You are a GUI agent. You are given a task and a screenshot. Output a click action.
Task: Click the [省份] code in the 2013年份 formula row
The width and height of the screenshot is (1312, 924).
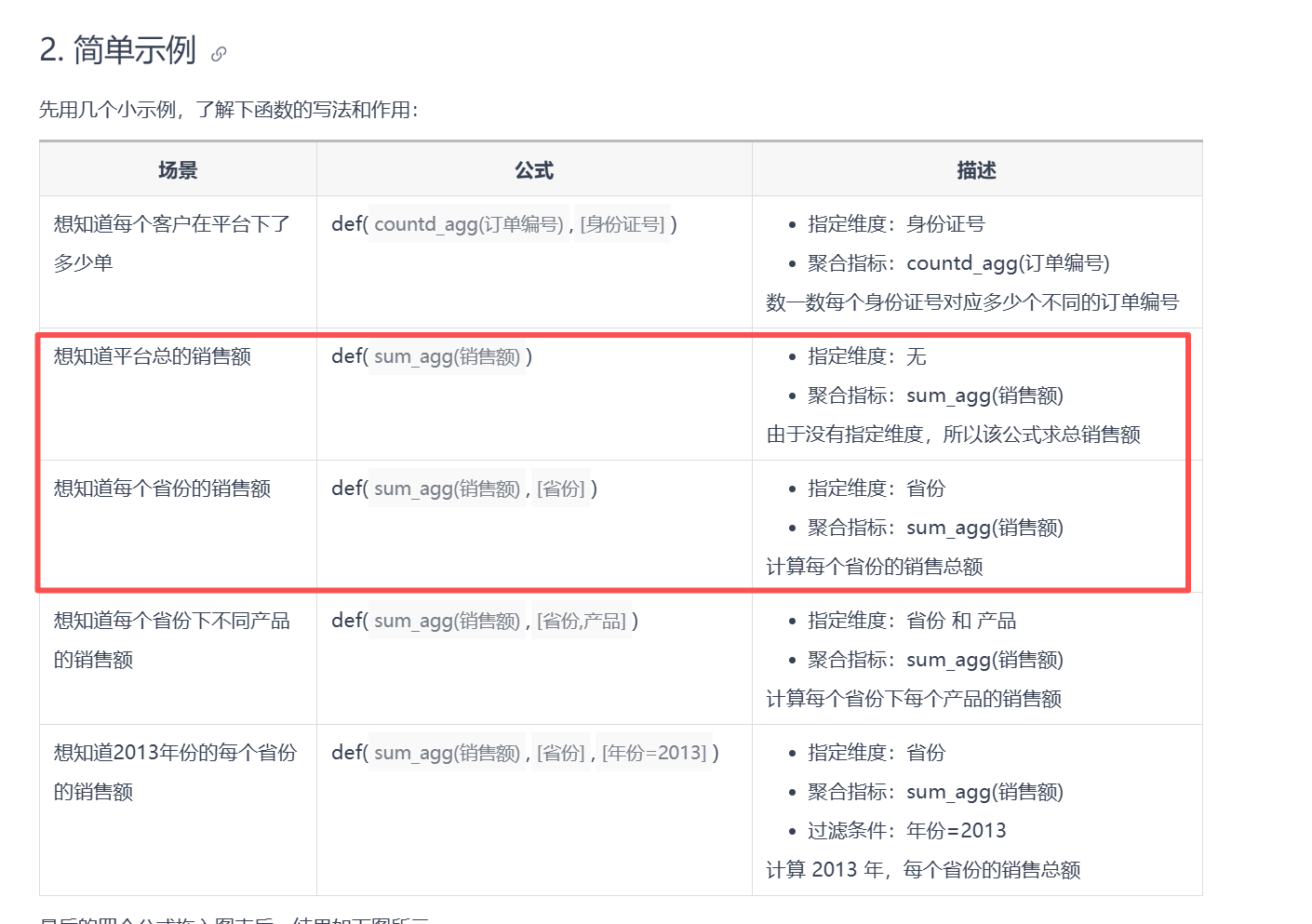point(561,753)
